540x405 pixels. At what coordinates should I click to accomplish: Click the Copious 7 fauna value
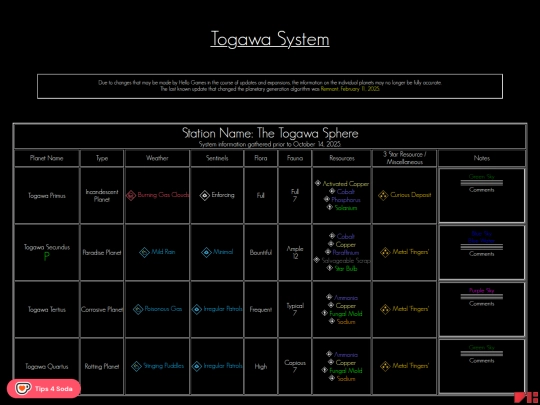tap(295, 366)
